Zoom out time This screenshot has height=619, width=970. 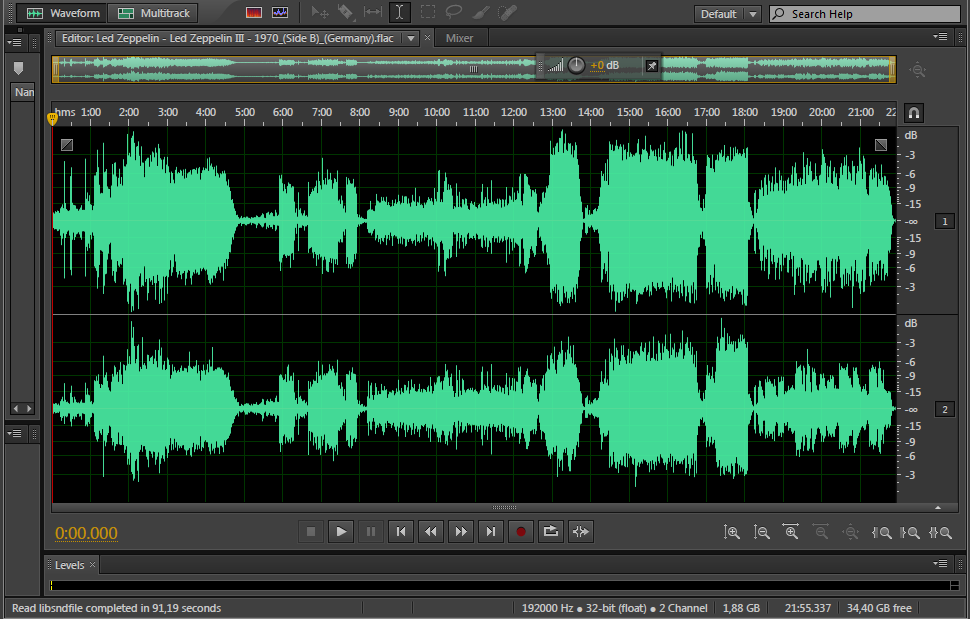tap(821, 532)
